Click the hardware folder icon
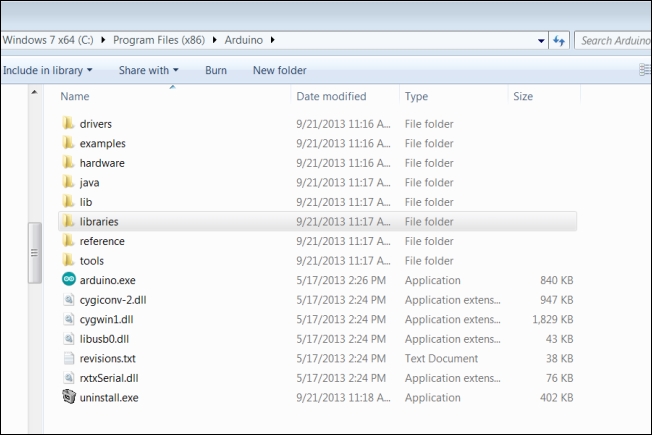The width and height of the screenshot is (652, 435). coord(68,163)
